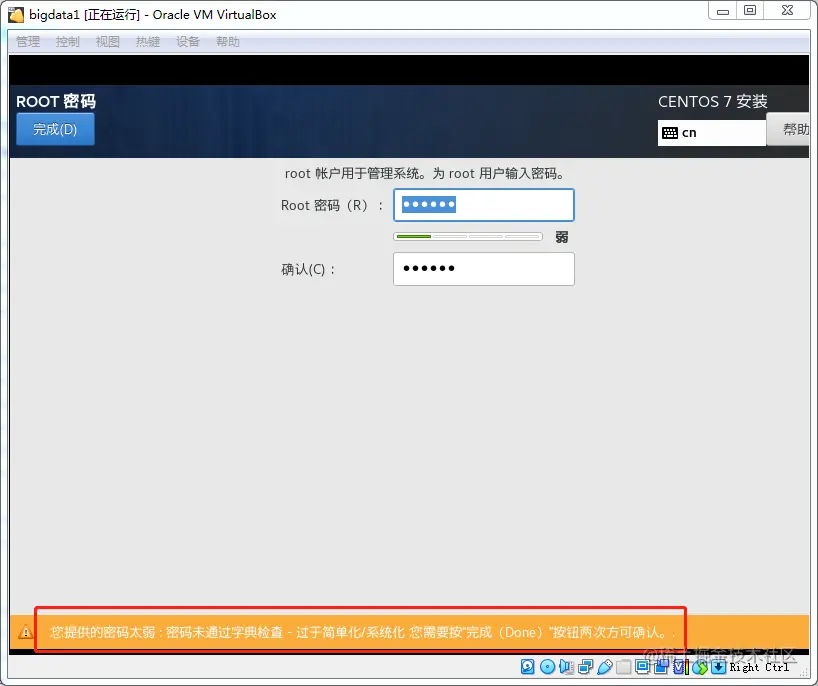This screenshot has height=686, width=818.
Task: Open the 设备 menu
Action: pyautogui.click(x=188, y=42)
